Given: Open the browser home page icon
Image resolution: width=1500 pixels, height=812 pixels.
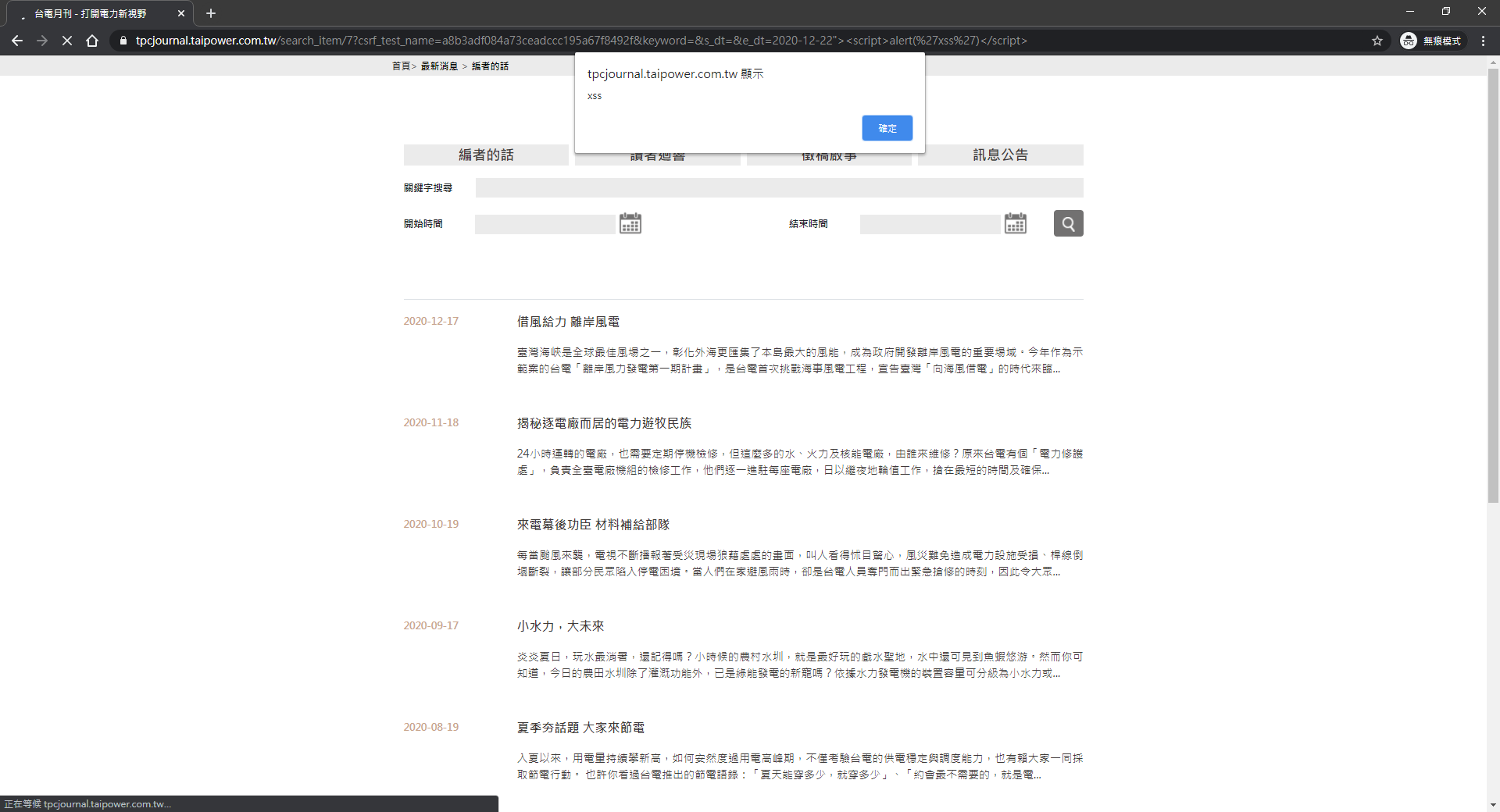Looking at the screenshot, I should coord(92,41).
